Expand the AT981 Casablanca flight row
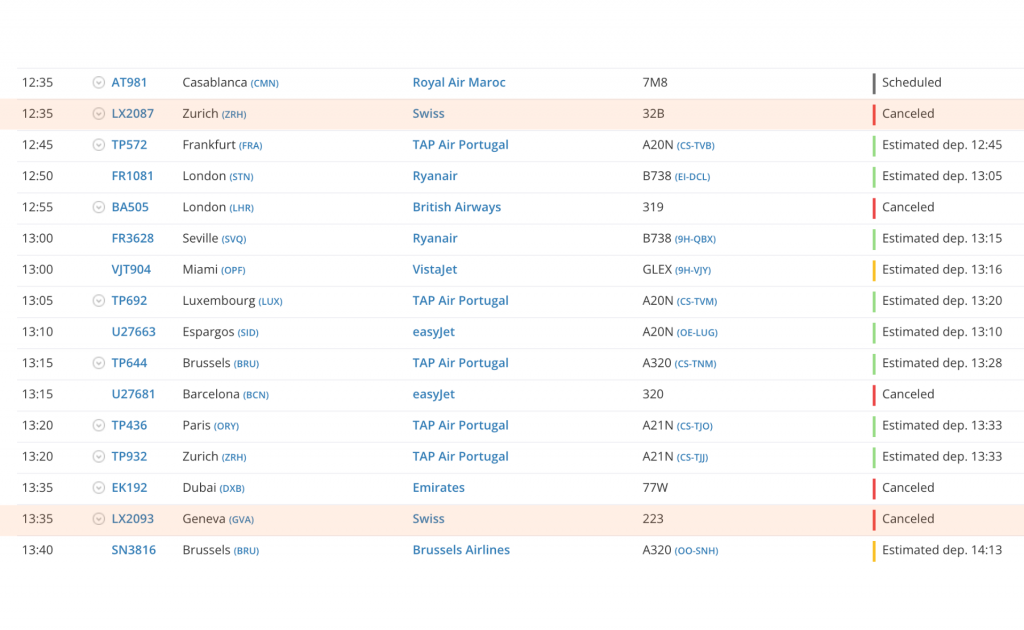 click(98, 83)
